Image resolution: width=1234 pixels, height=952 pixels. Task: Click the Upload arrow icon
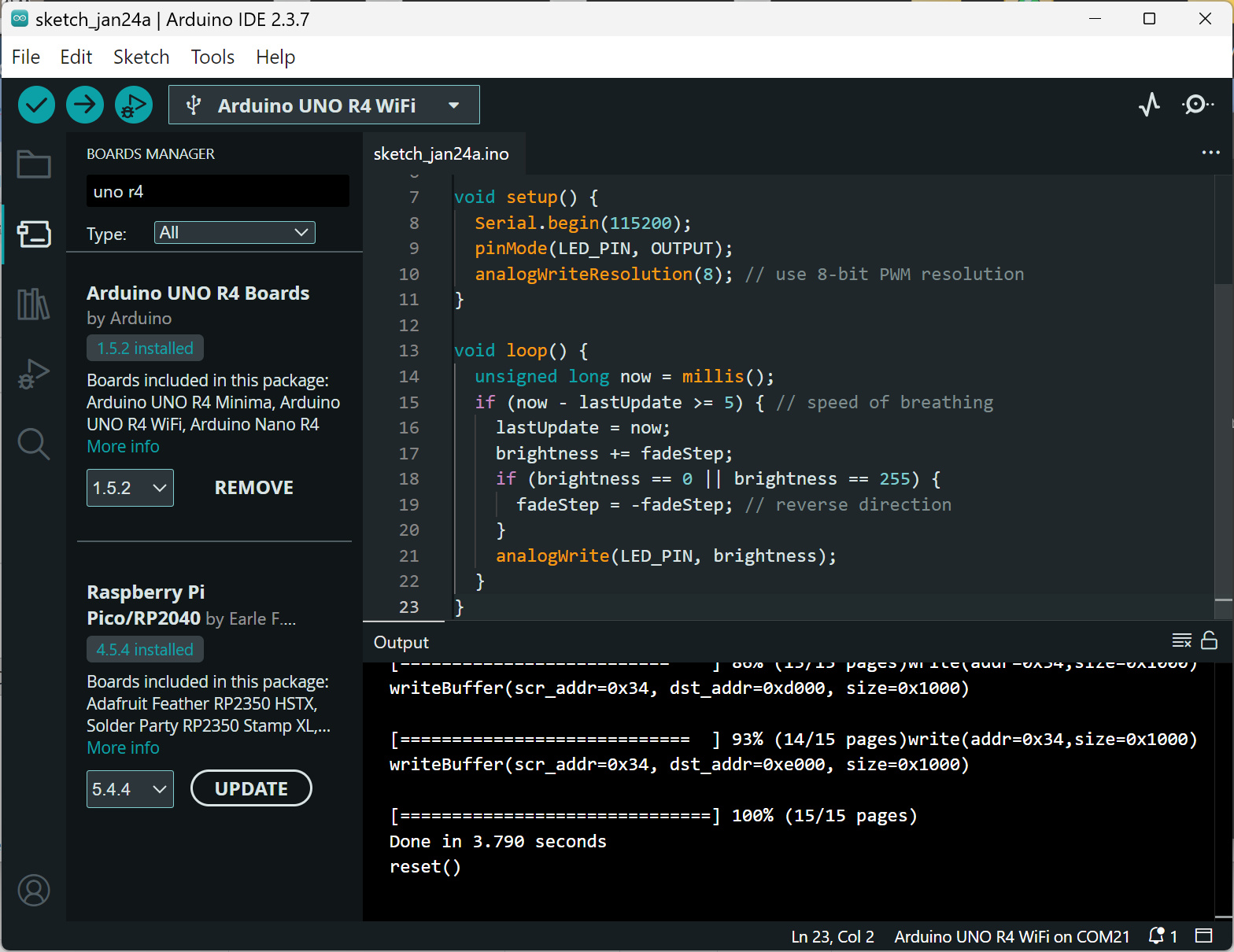(85, 105)
